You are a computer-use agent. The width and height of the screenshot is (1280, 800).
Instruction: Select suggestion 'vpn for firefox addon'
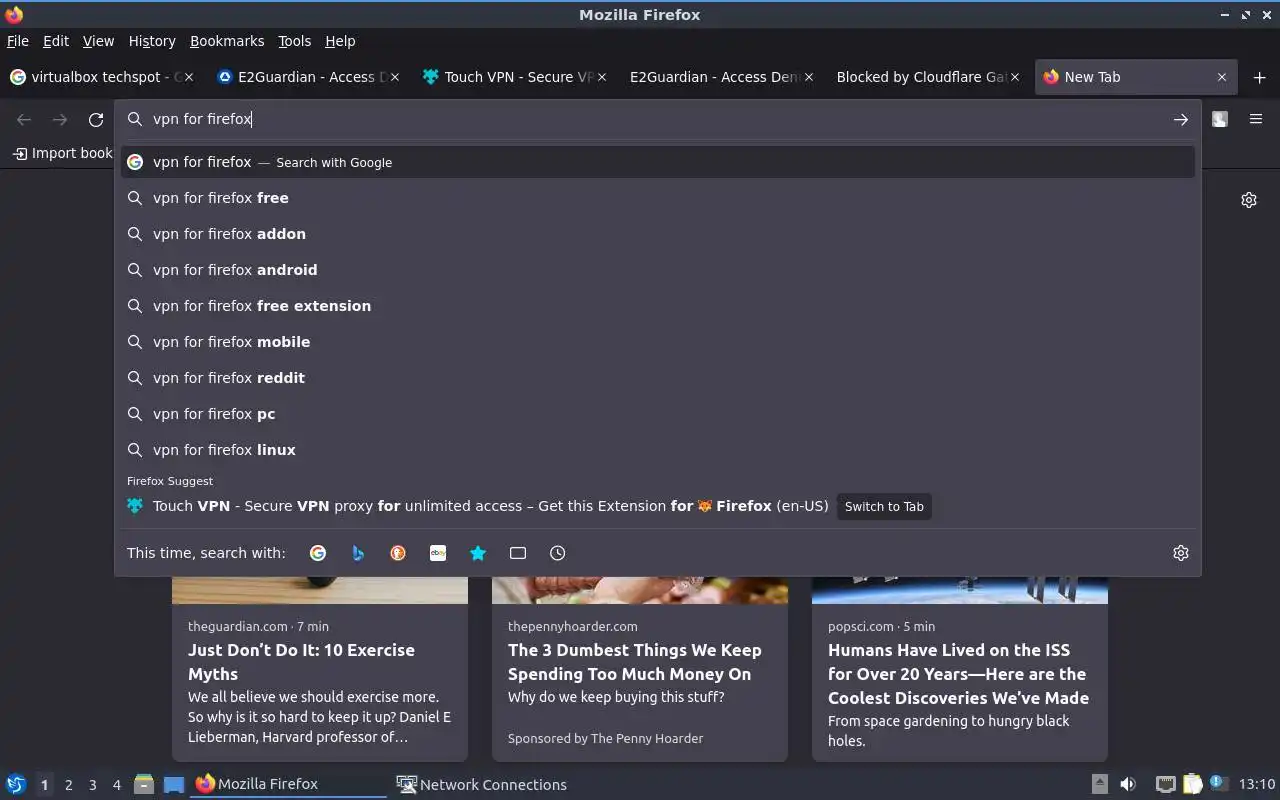pyautogui.click(x=658, y=234)
